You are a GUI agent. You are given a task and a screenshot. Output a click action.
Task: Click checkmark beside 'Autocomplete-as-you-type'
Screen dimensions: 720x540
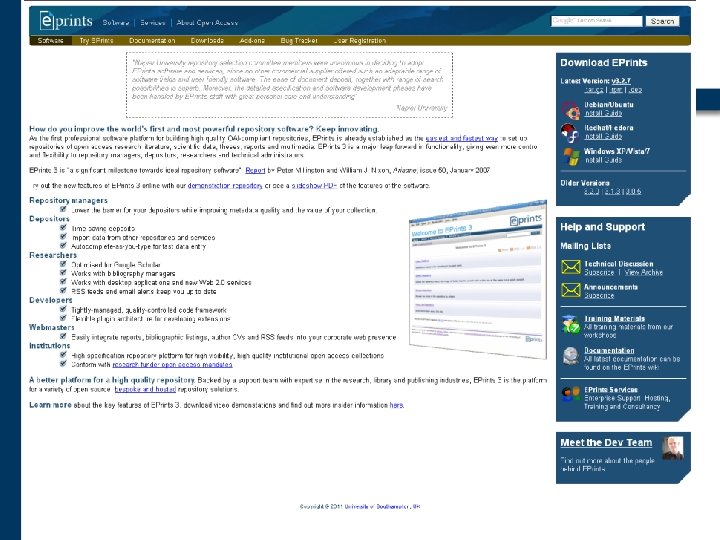pos(63,246)
